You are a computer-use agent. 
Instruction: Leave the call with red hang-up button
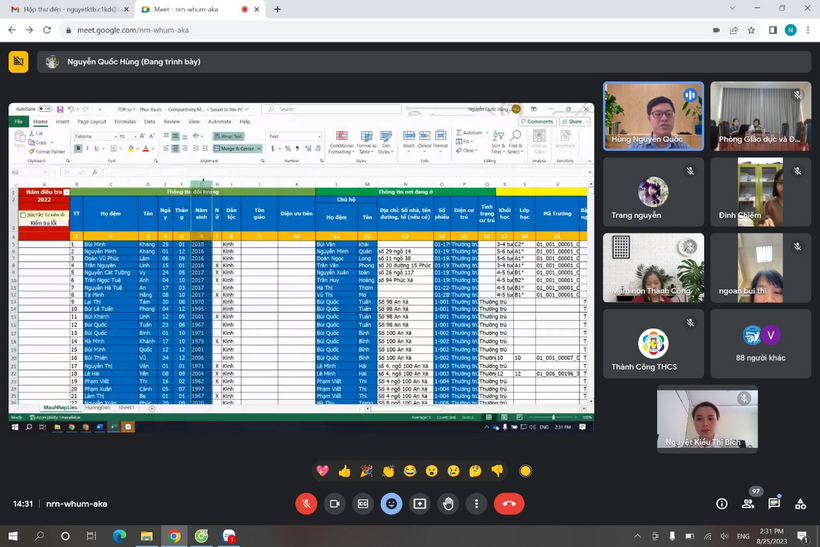tap(509, 504)
